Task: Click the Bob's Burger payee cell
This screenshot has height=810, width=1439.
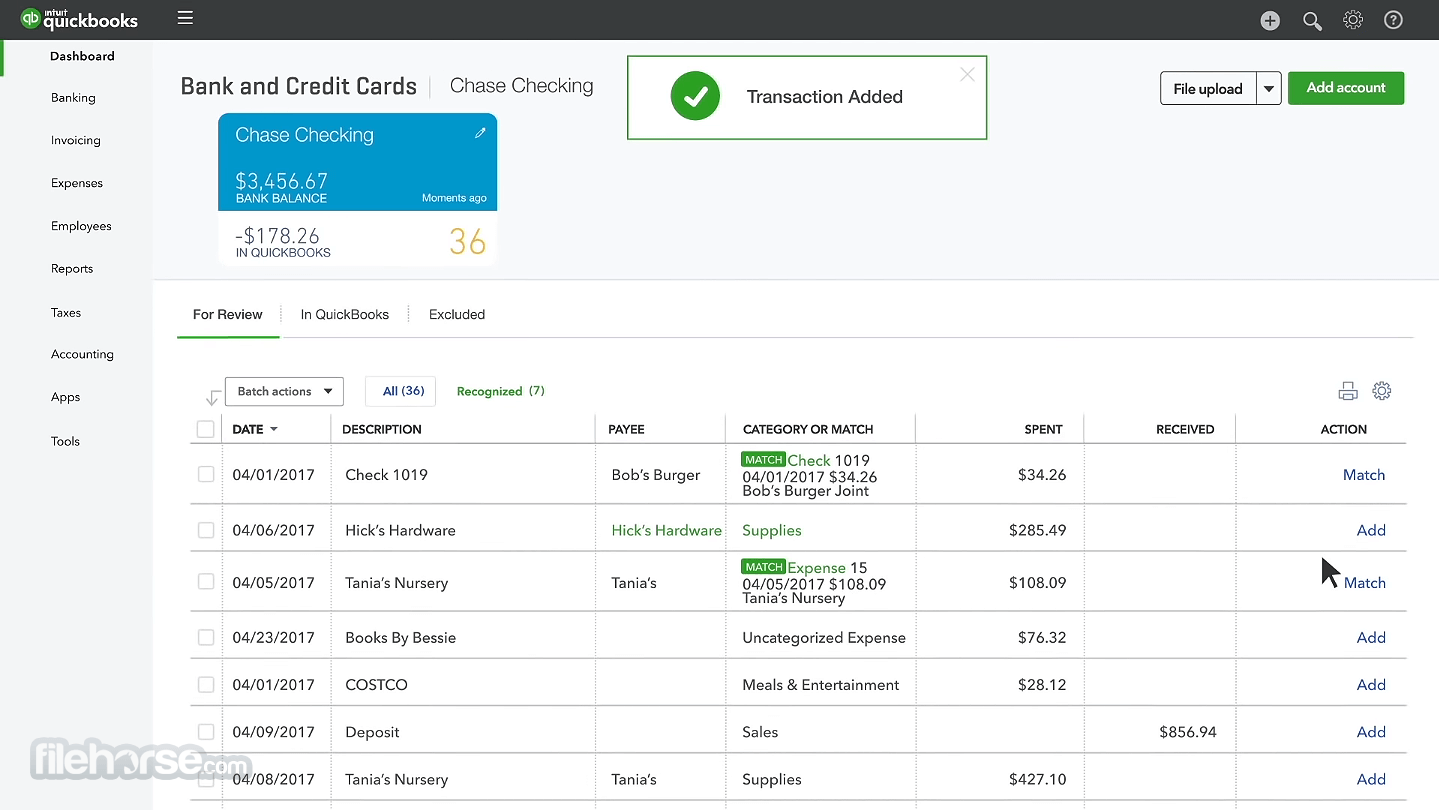Action: (656, 475)
